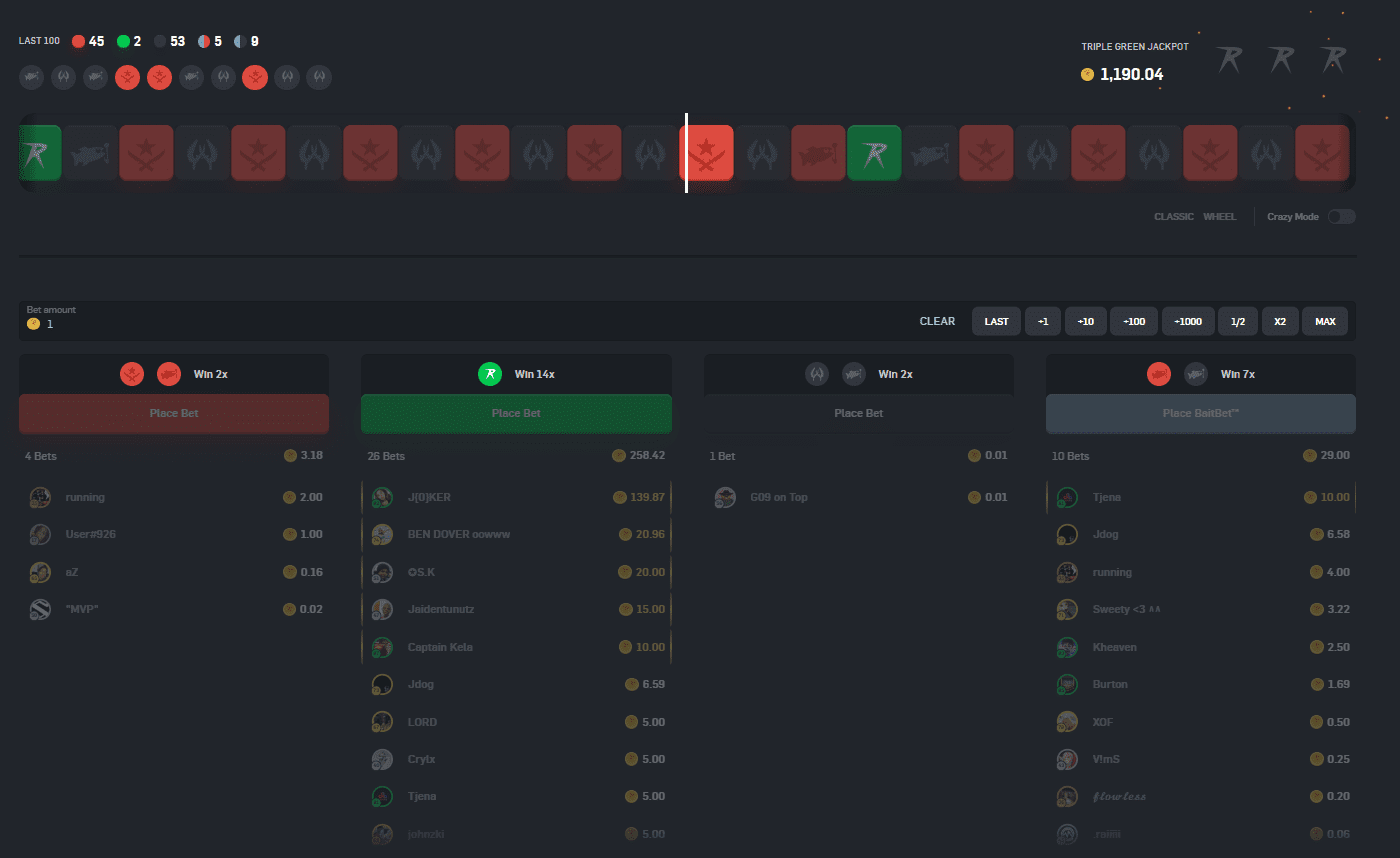Click the green Place Bet button
The width and height of the screenshot is (1400, 858).
pyautogui.click(x=516, y=413)
